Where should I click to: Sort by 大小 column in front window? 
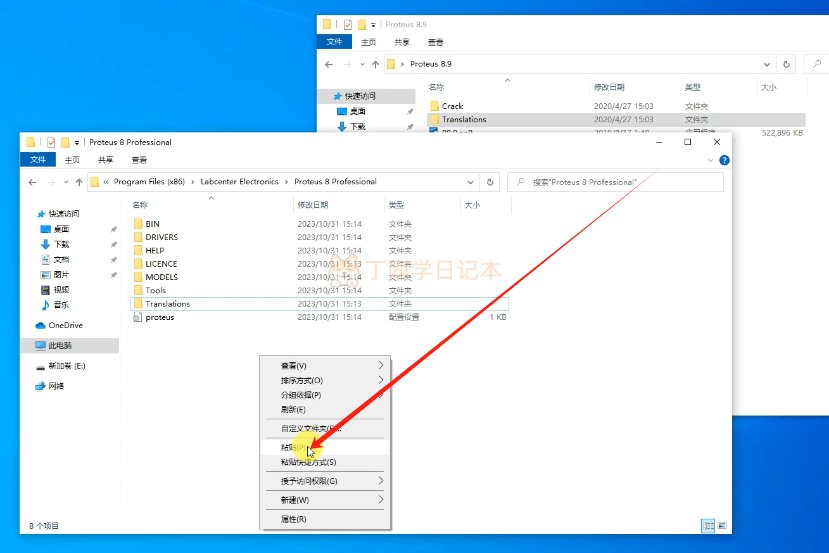pyautogui.click(x=472, y=205)
